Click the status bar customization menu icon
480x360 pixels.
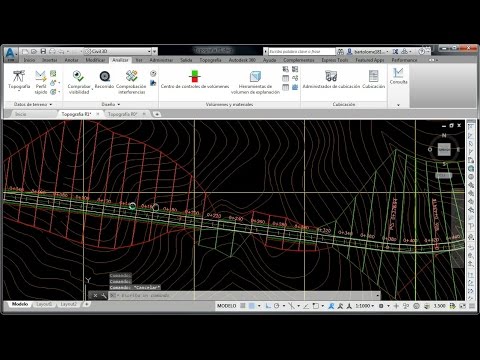point(472,306)
